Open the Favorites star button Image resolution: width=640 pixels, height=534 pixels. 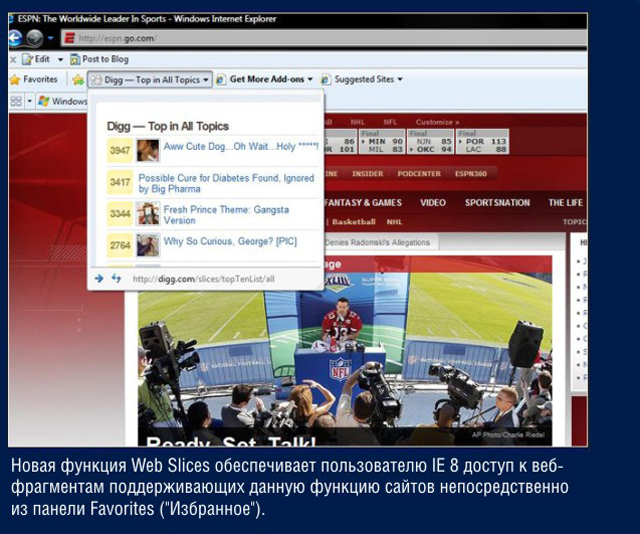(x=34, y=79)
